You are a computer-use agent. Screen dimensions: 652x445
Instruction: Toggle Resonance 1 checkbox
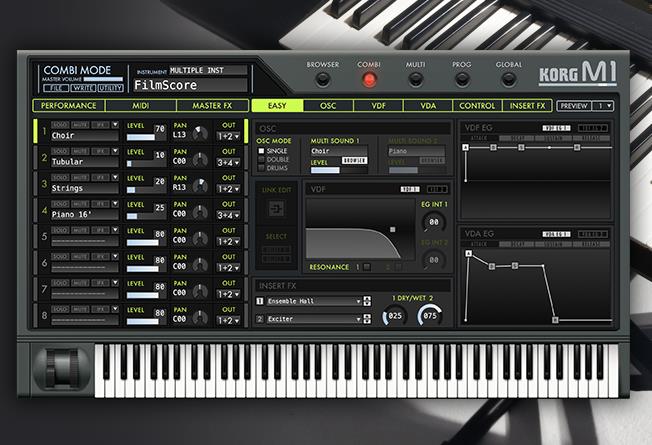point(367,267)
